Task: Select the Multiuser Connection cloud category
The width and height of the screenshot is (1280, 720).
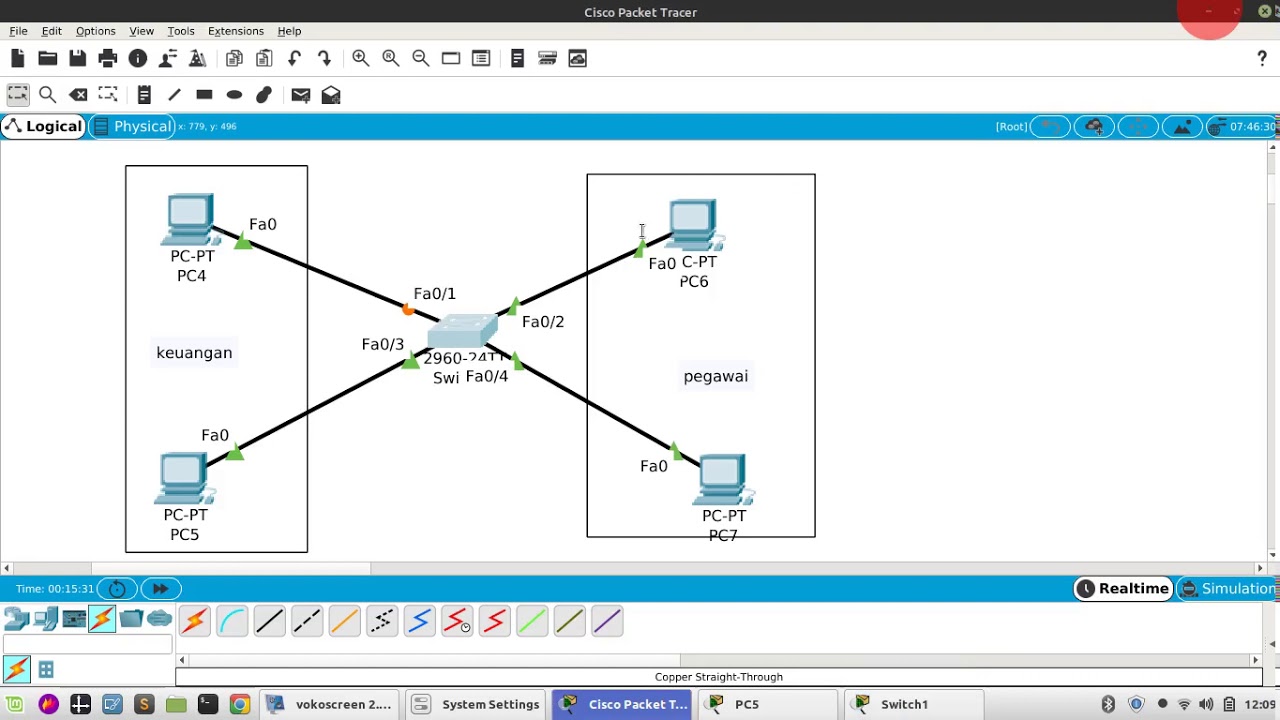Action: click(x=160, y=620)
